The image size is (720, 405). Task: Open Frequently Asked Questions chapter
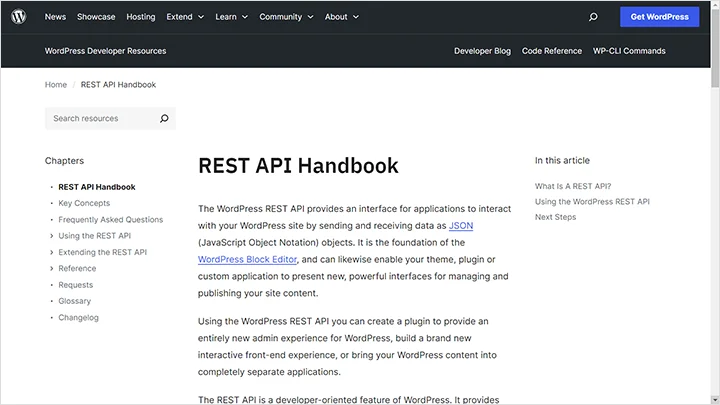click(110, 219)
